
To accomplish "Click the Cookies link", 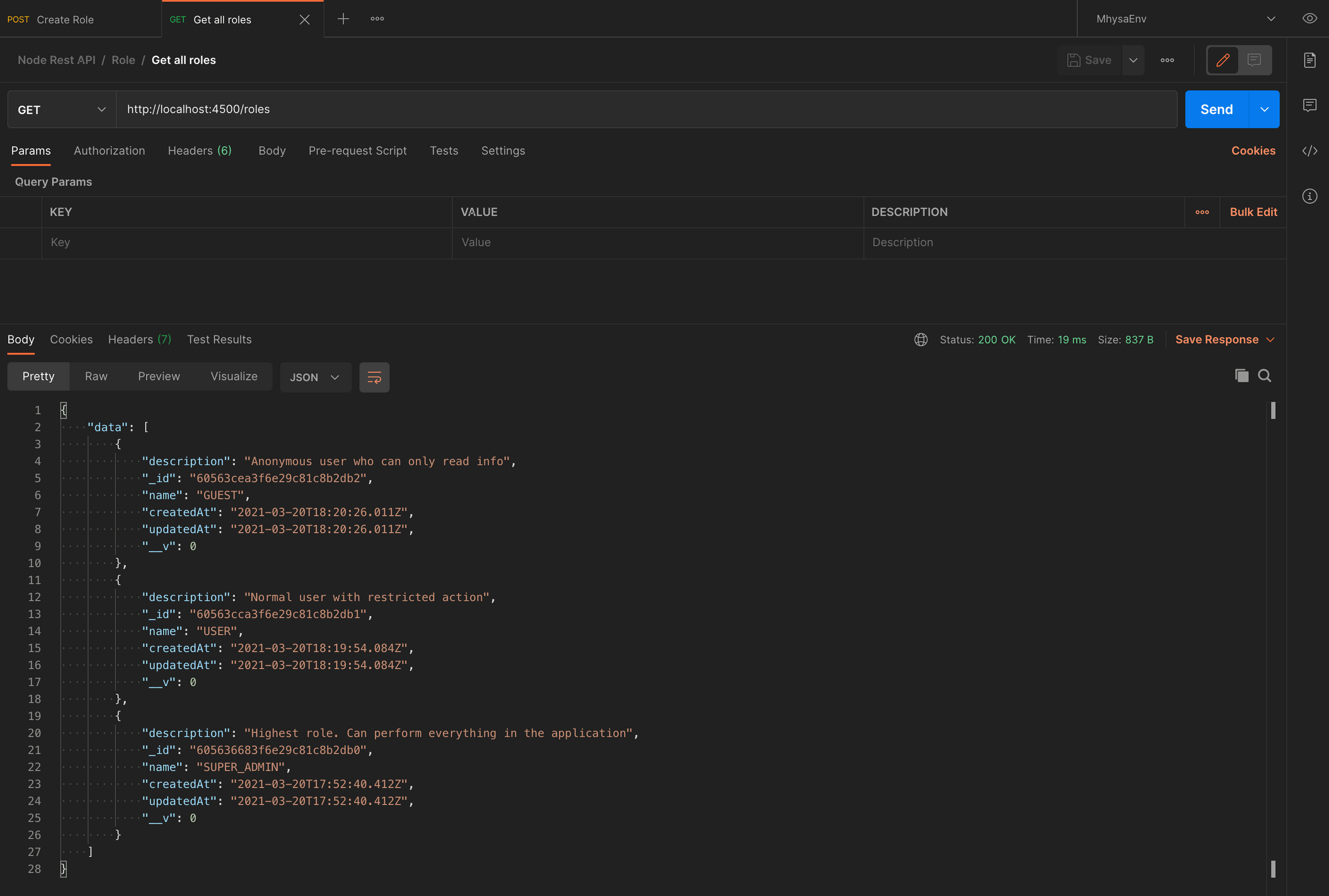I will pos(1253,151).
